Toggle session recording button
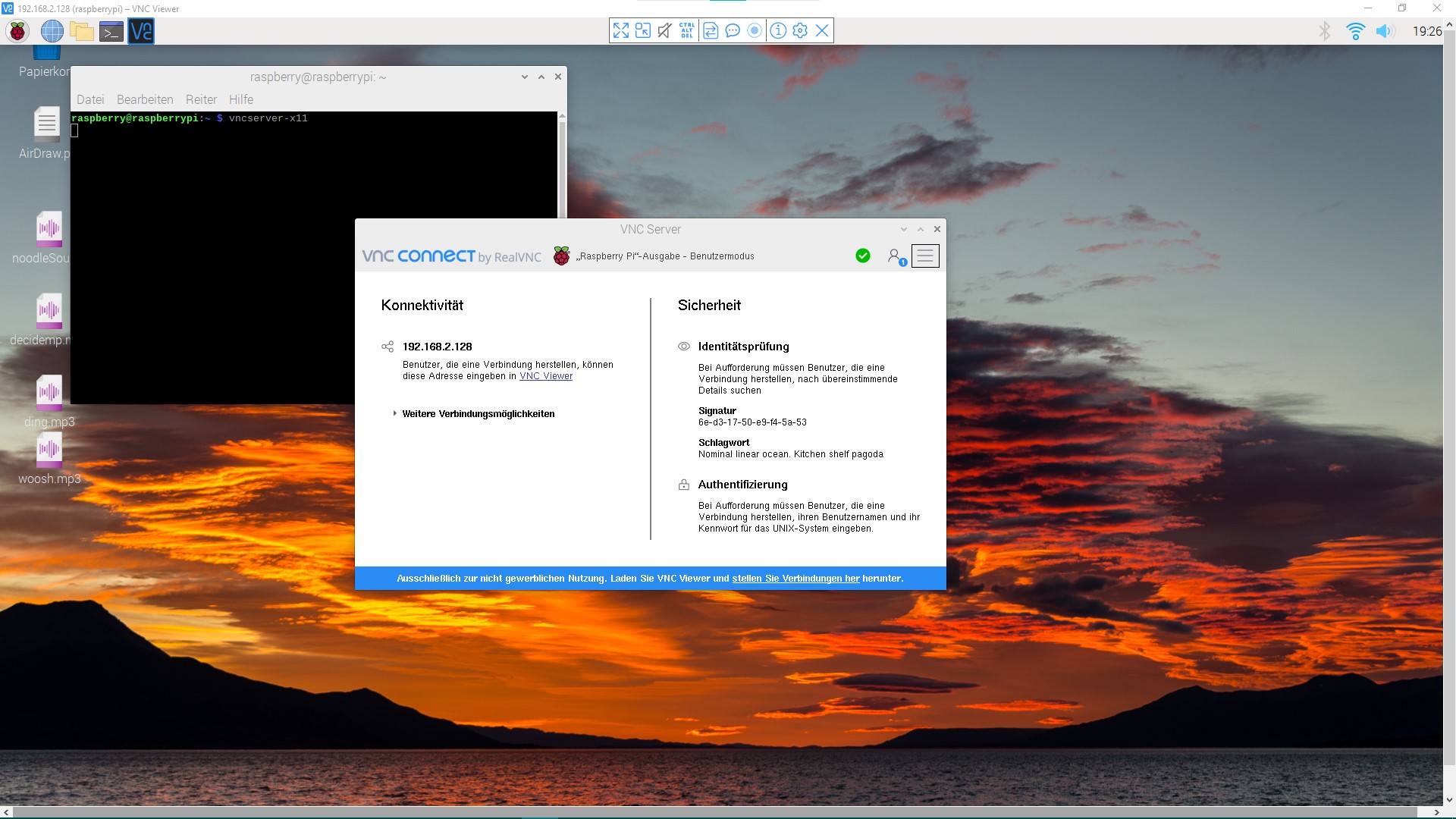This screenshot has height=819, width=1456. point(755,30)
